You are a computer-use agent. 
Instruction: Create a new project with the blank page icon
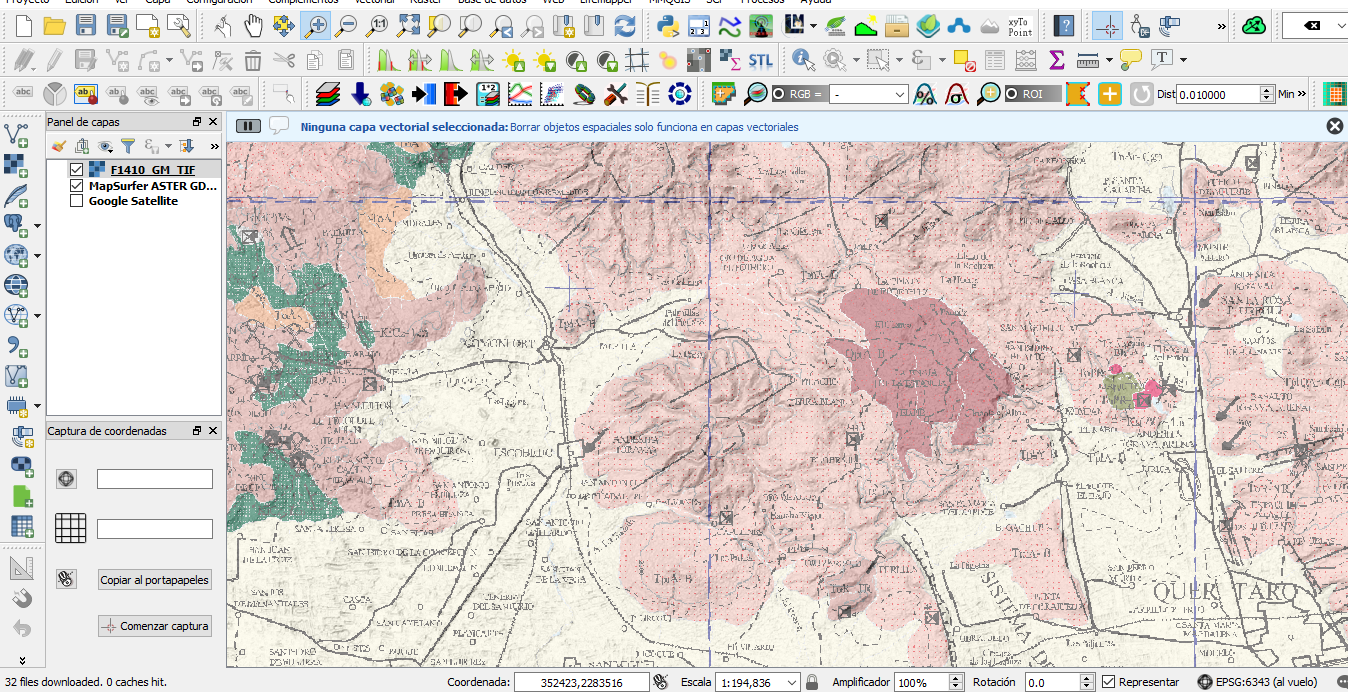(24, 26)
